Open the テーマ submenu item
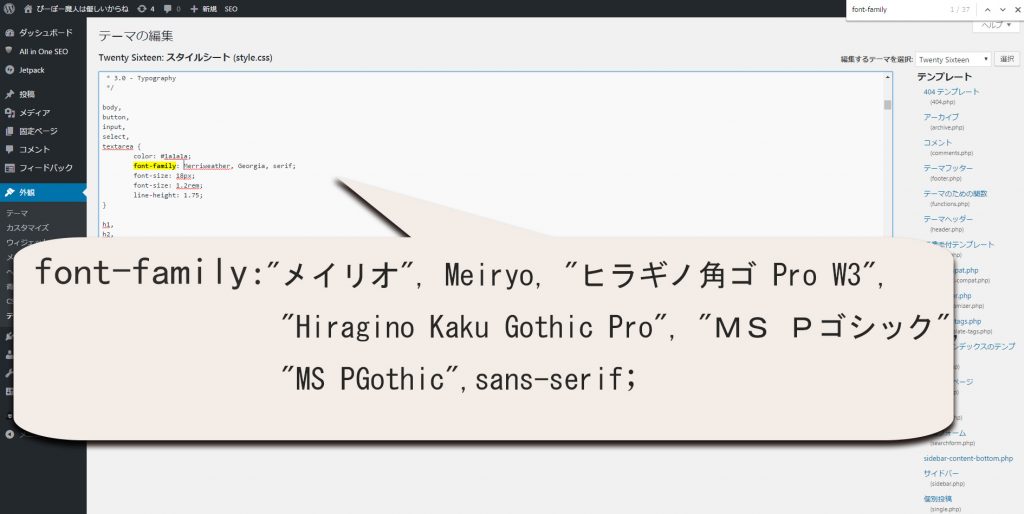1024x514 pixels. coord(17,213)
